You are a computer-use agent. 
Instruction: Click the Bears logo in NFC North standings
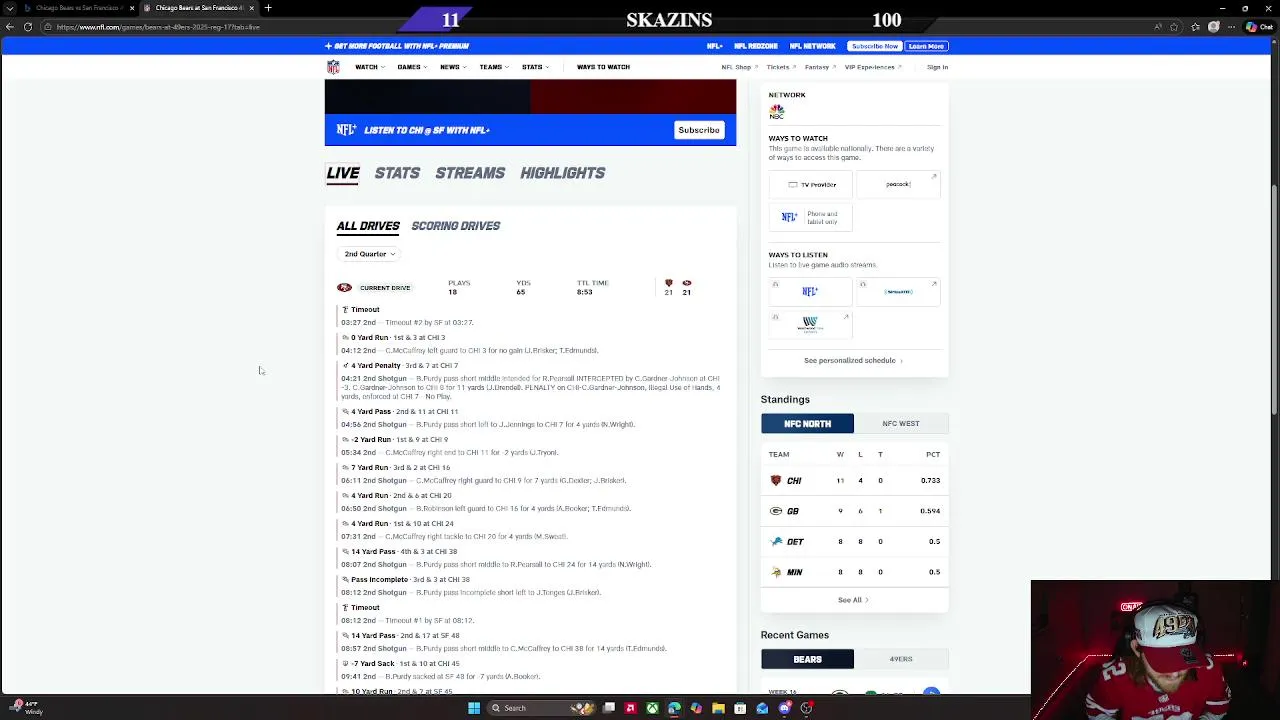point(775,481)
